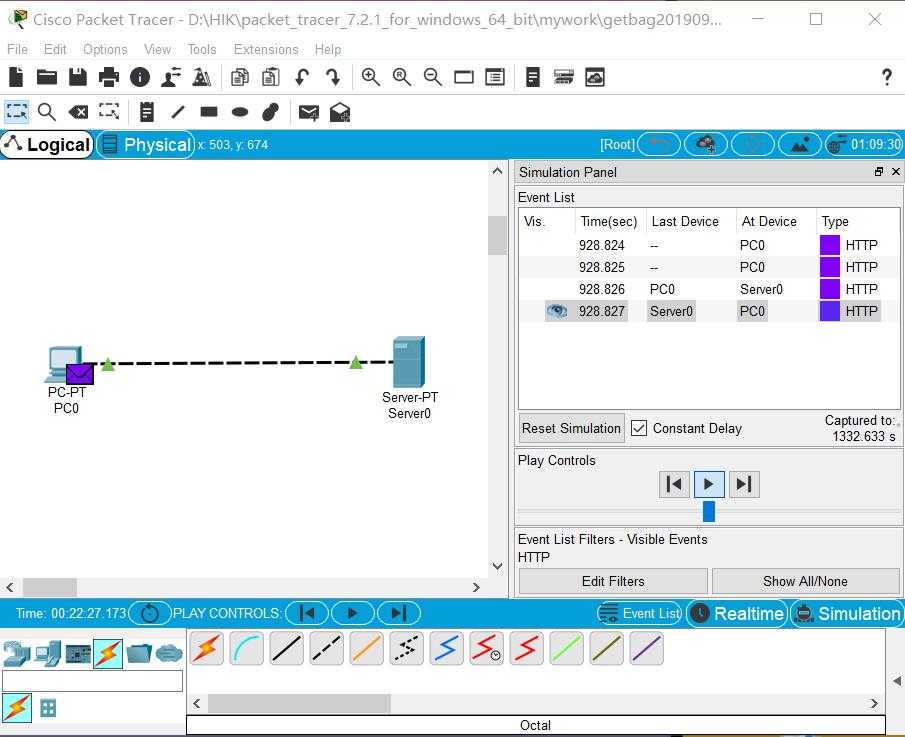Go back in Simulation Panel play controls
This screenshot has height=737, width=905.
click(674, 484)
